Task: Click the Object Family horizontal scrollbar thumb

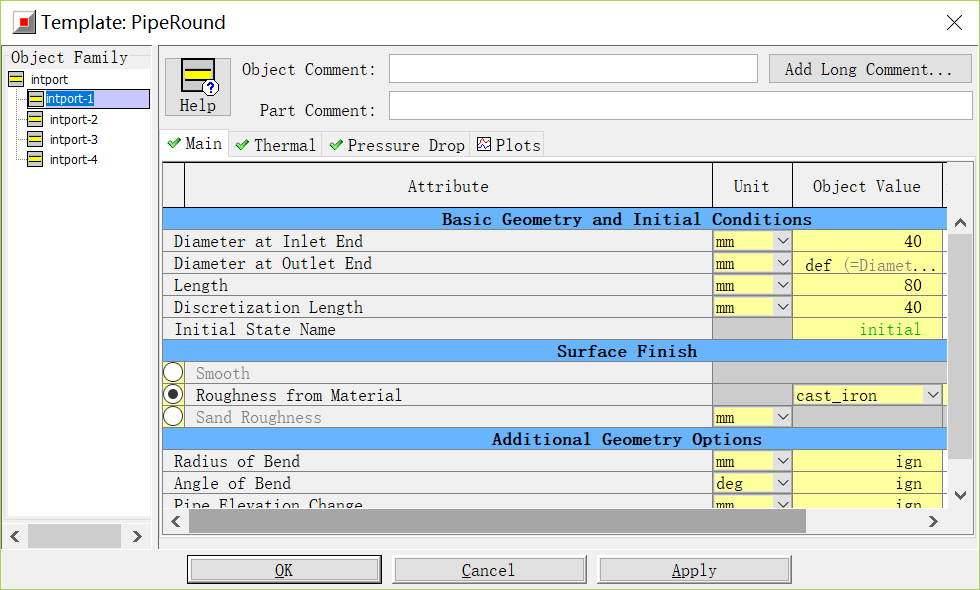Action: pos(74,536)
